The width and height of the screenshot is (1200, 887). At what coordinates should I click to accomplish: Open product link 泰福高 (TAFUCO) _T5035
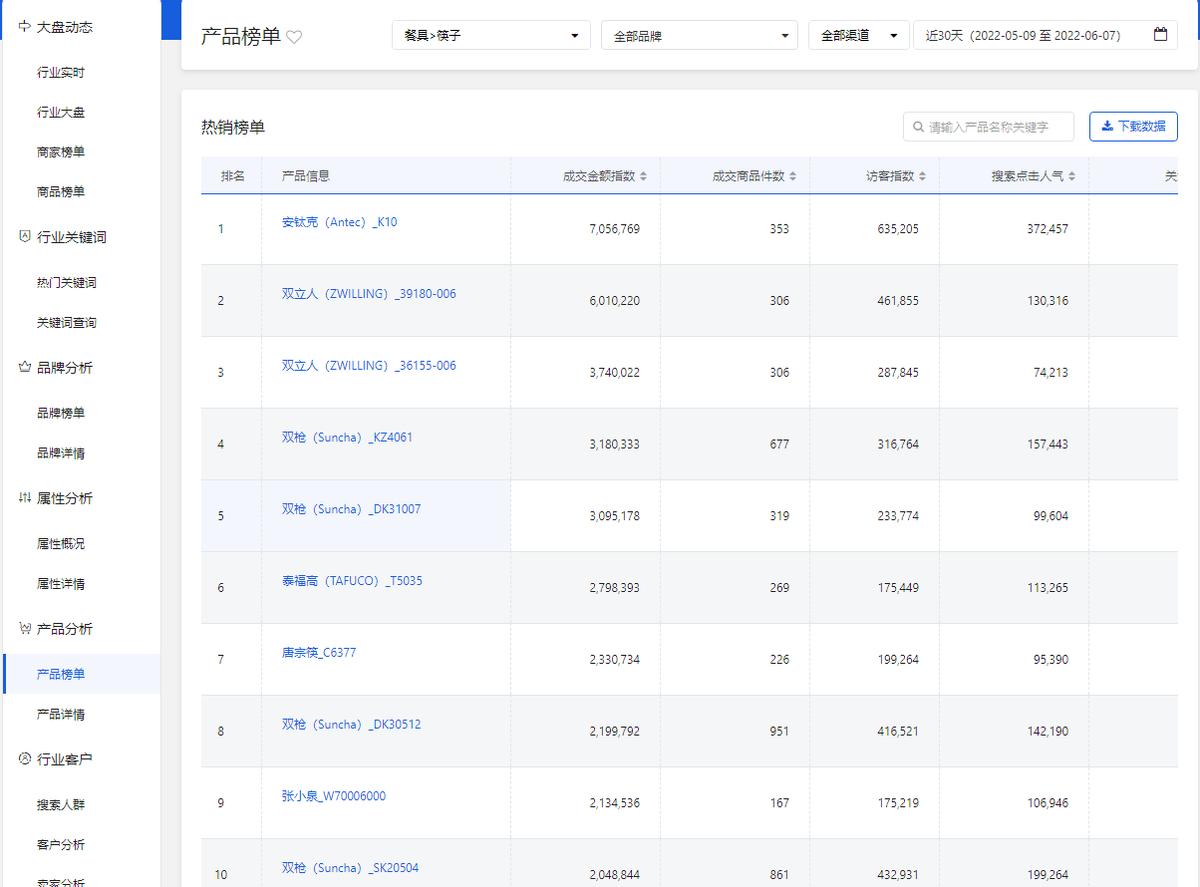tap(352, 581)
